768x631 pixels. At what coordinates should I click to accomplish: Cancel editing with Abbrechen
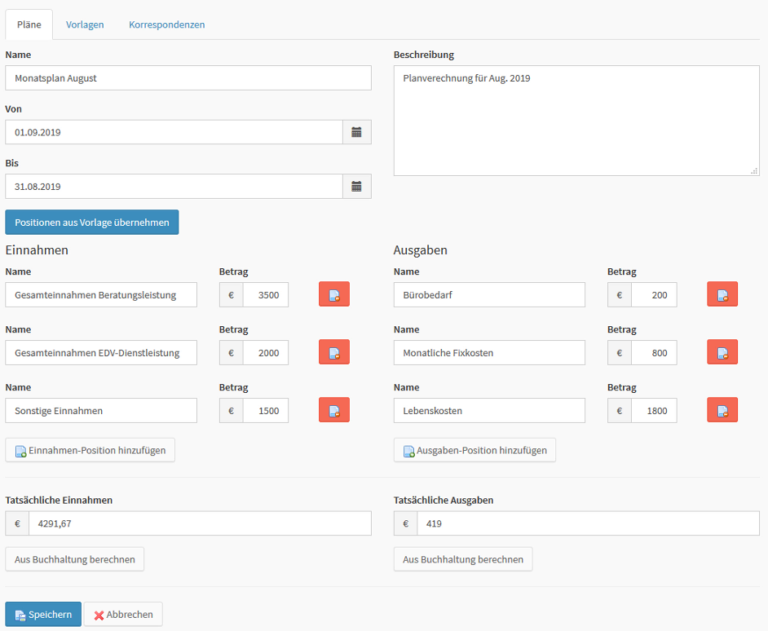pos(123,614)
